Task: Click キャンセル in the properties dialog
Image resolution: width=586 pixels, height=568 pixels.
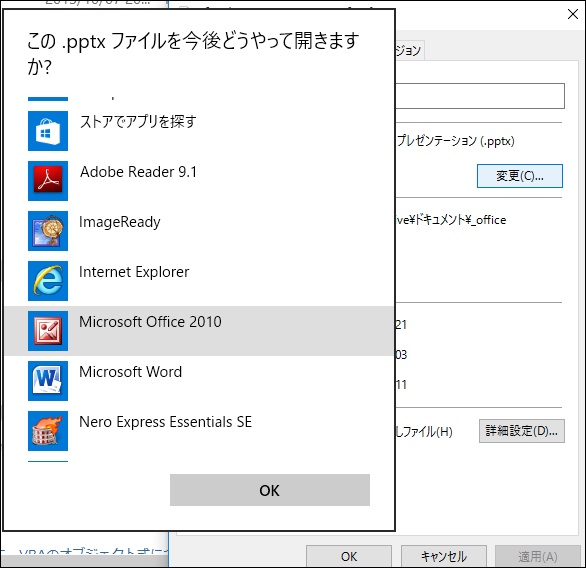Action: tap(444, 556)
